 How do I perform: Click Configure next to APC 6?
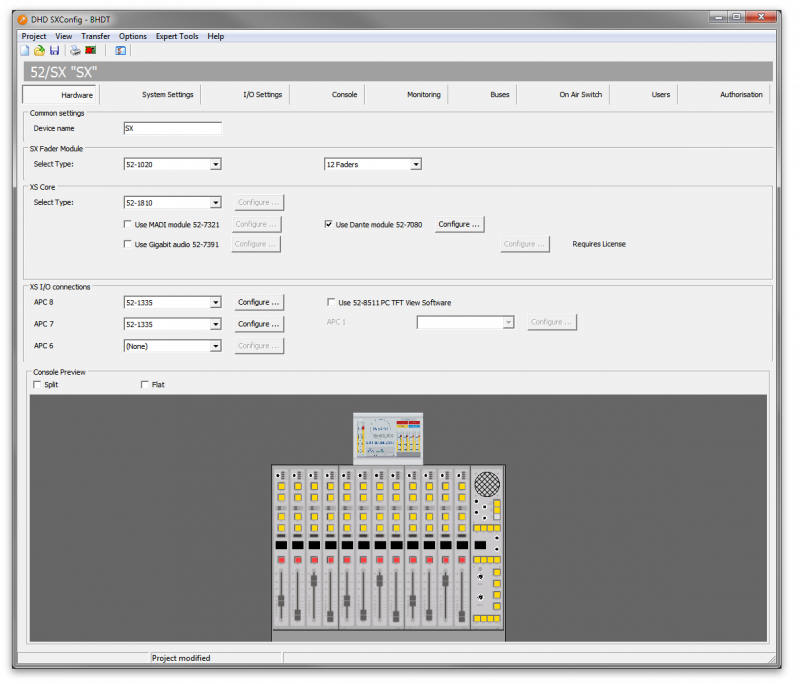(259, 345)
